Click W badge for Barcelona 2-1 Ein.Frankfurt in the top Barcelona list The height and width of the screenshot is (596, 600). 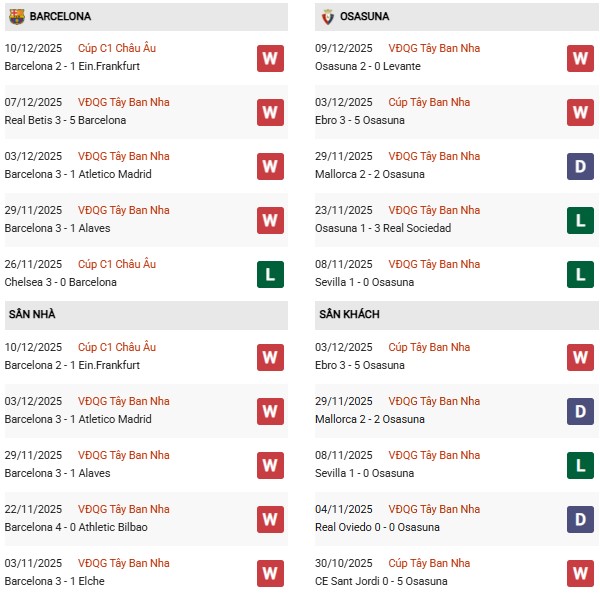tap(270, 58)
